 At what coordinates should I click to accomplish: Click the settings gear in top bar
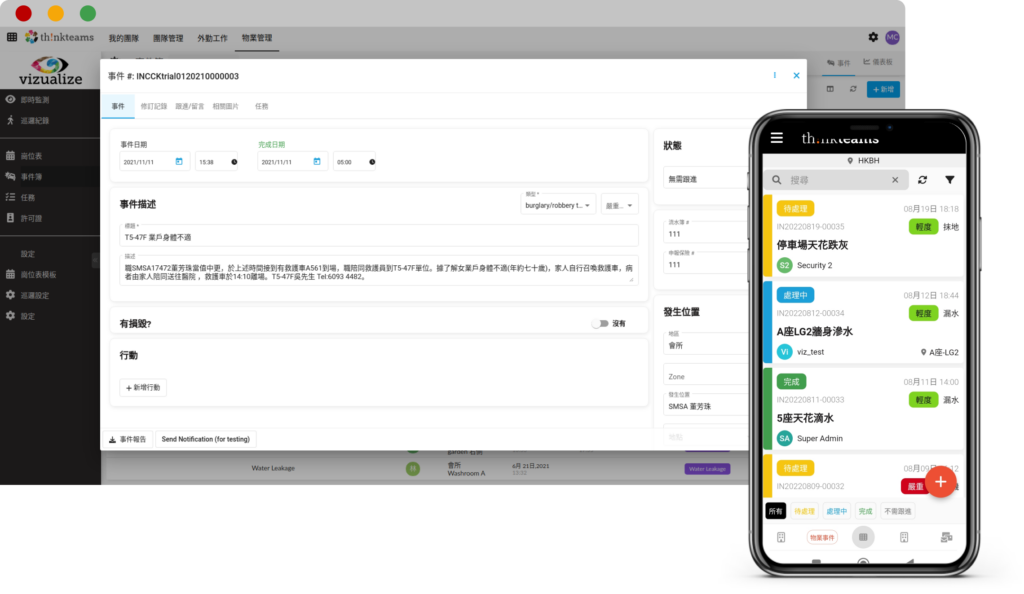click(x=873, y=37)
